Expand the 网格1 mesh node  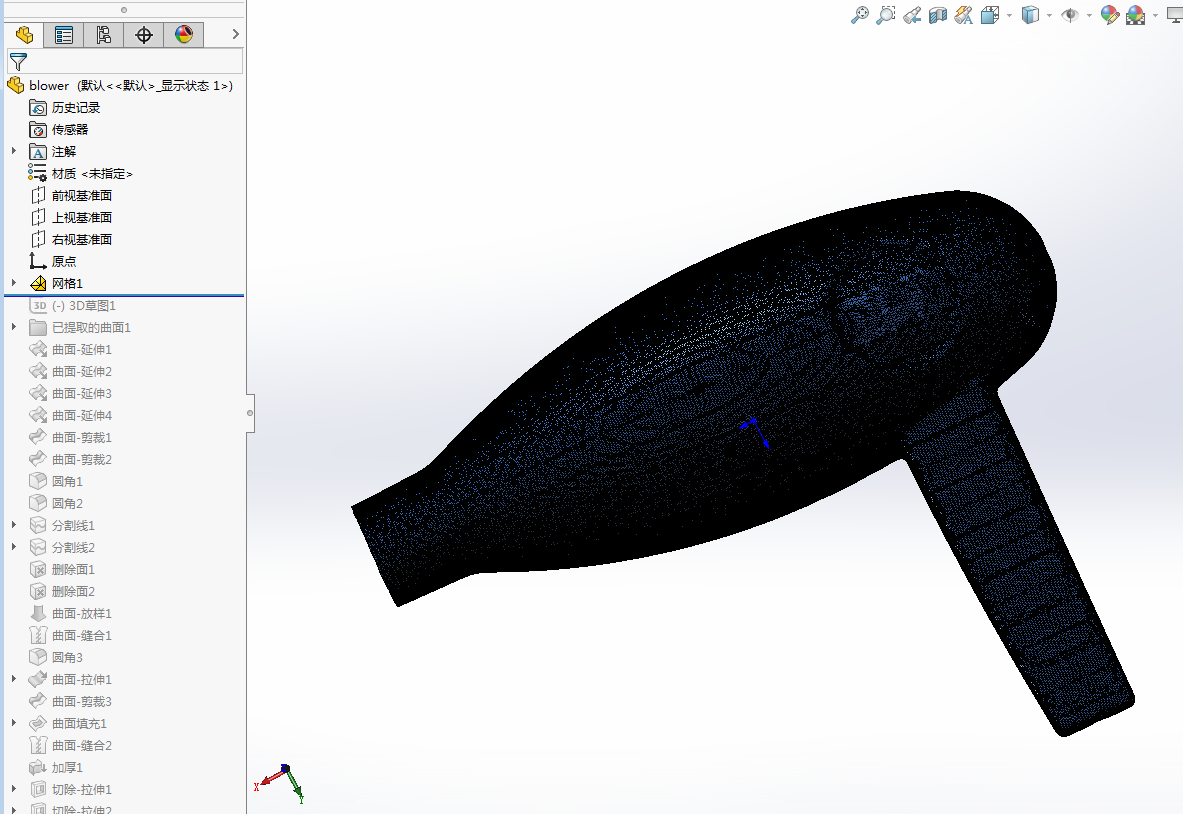[14, 283]
